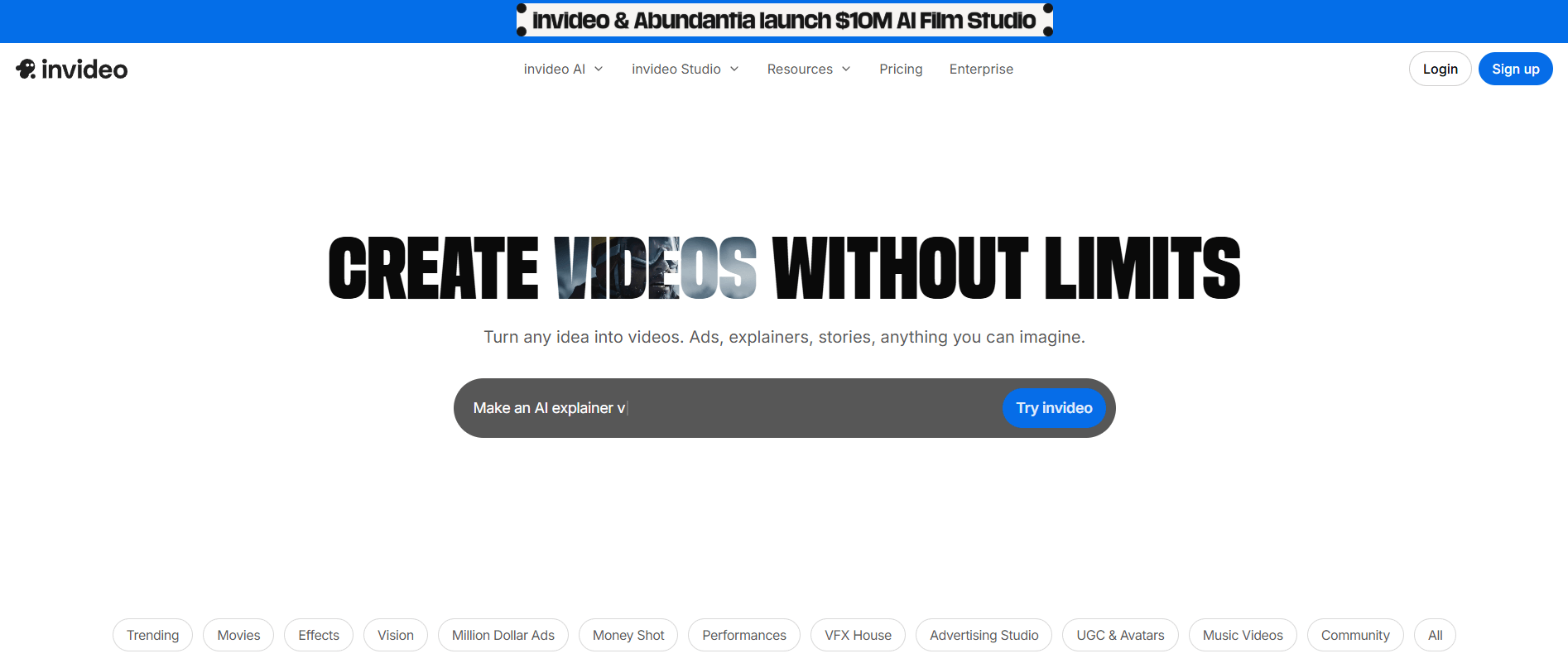The width and height of the screenshot is (1568, 668).
Task: Select the Effects category chip
Action: click(x=319, y=635)
